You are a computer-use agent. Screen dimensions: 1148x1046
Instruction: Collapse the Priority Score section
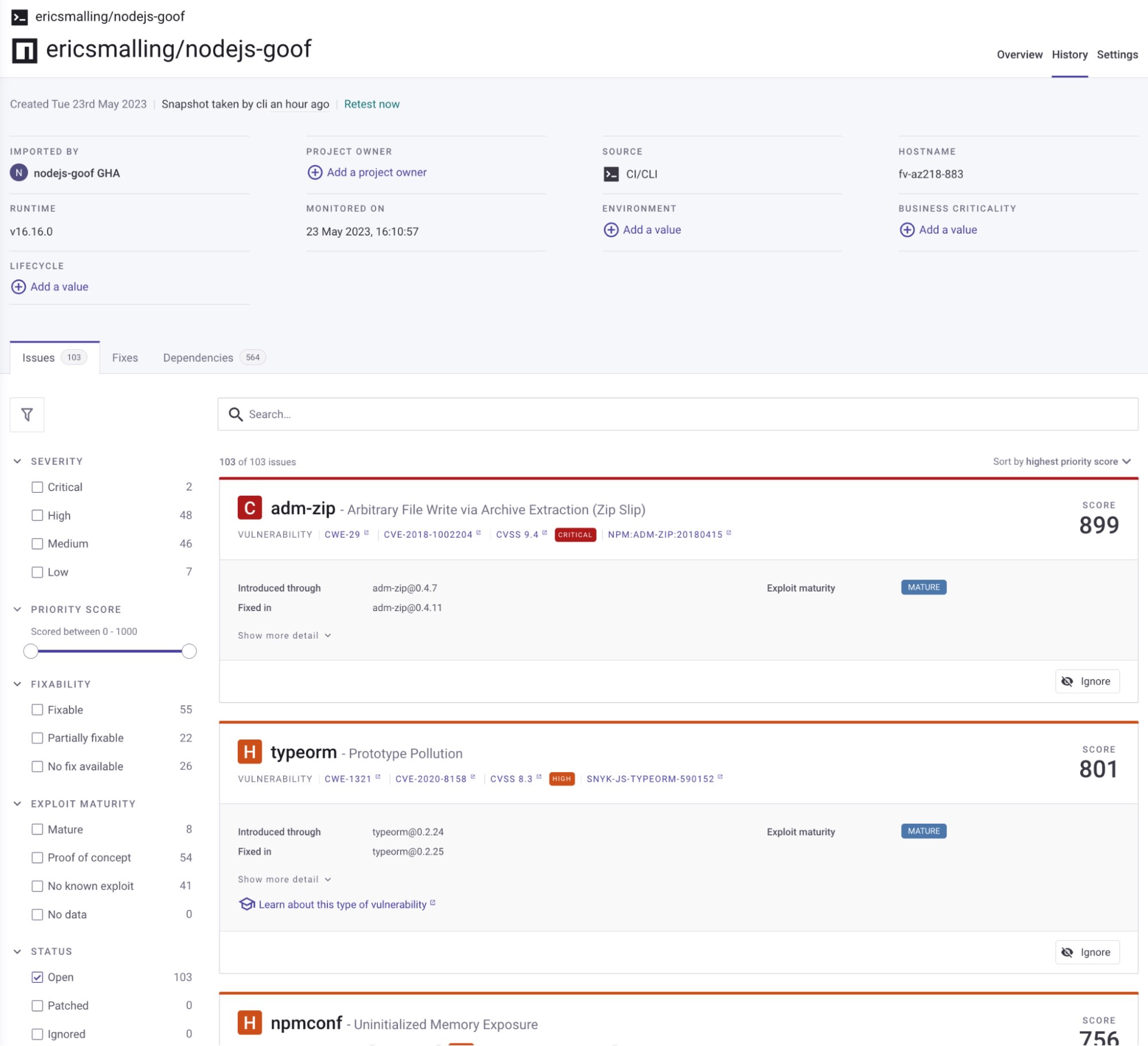(x=17, y=609)
